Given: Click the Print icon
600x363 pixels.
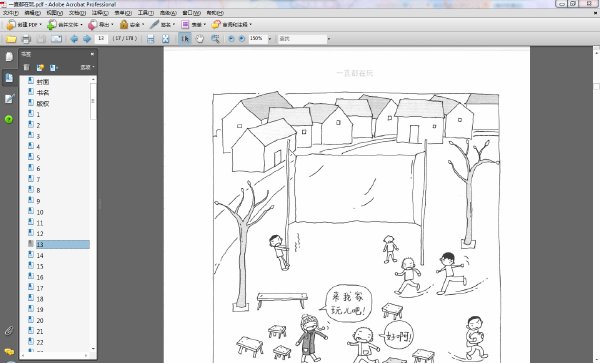Looking at the screenshot, I should pos(26,39).
